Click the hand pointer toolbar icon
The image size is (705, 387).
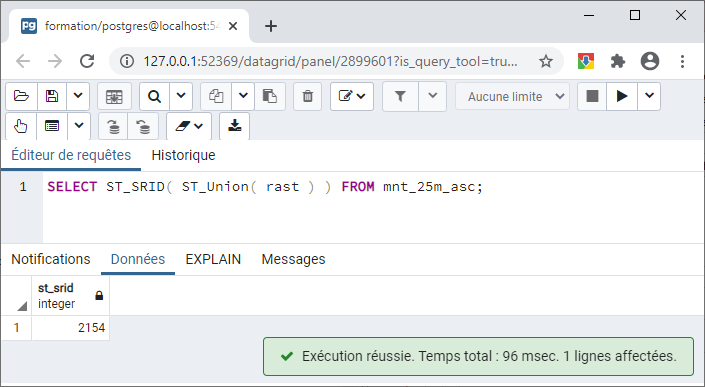click(x=21, y=126)
